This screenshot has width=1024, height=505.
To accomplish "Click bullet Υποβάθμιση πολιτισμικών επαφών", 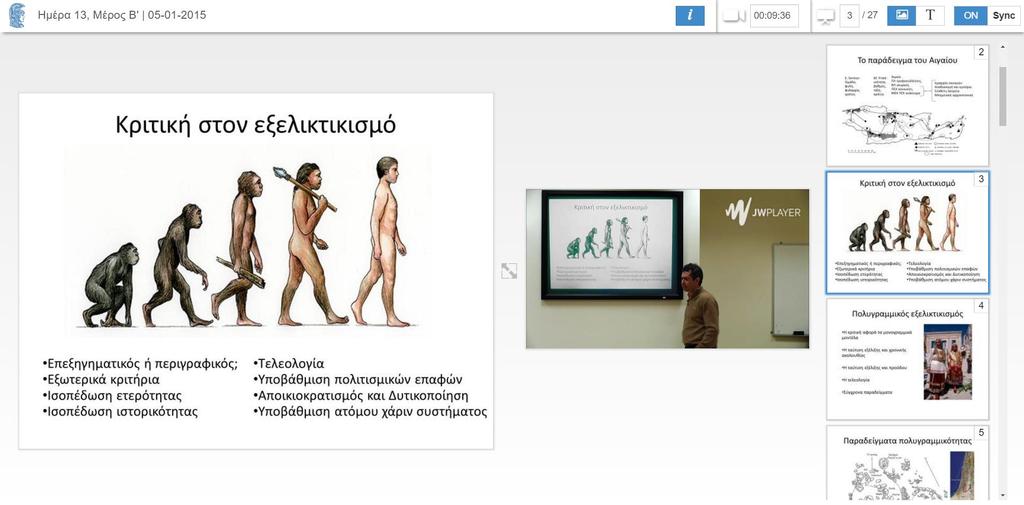I will pyautogui.click(x=357, y=380).
